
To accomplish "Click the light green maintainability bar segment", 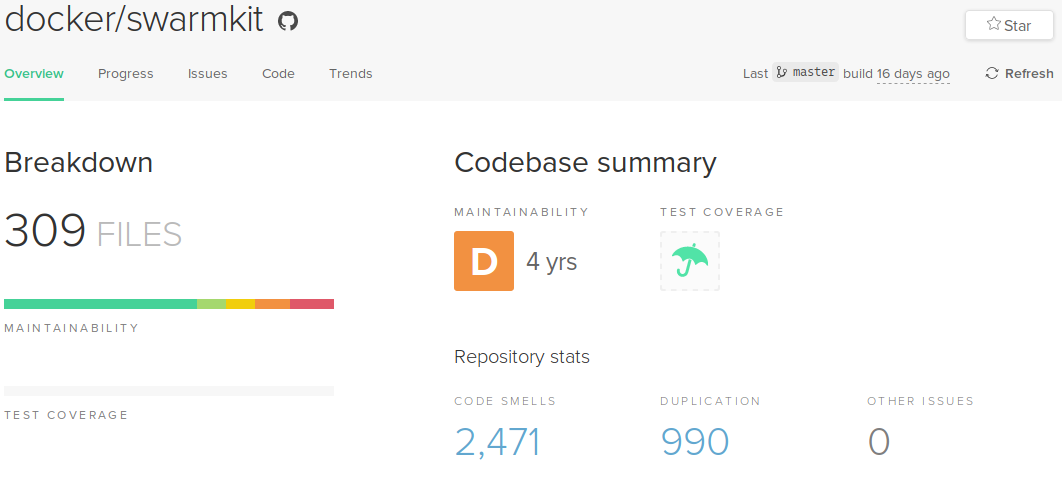I will point(211,304).
